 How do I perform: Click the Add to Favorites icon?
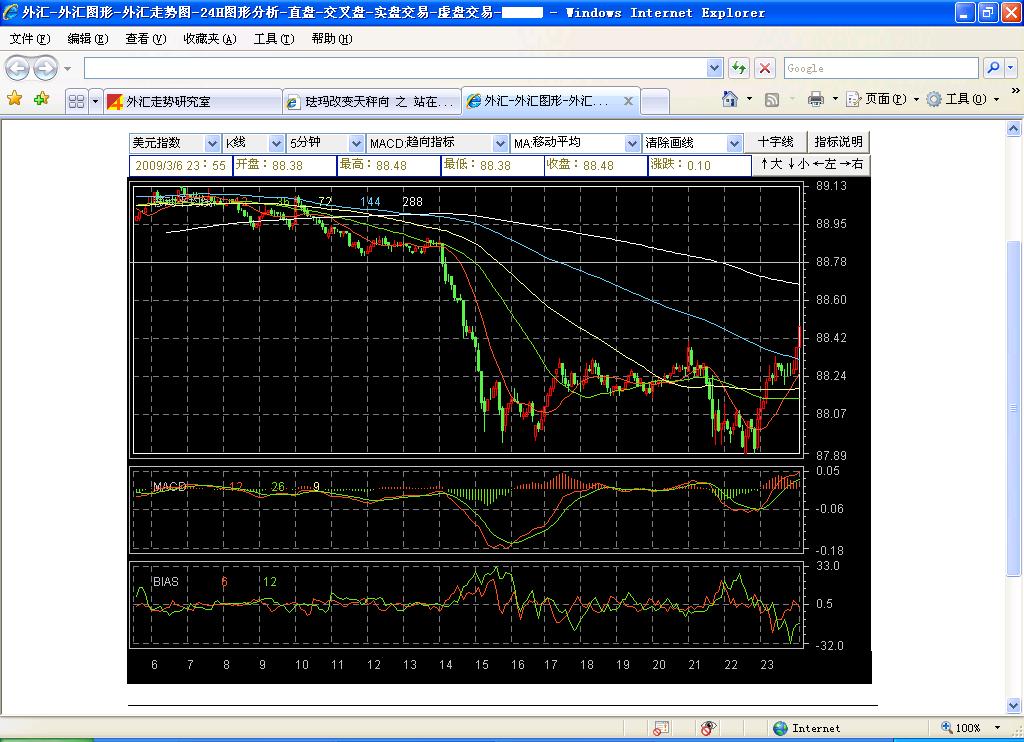(x=41, y=99)
